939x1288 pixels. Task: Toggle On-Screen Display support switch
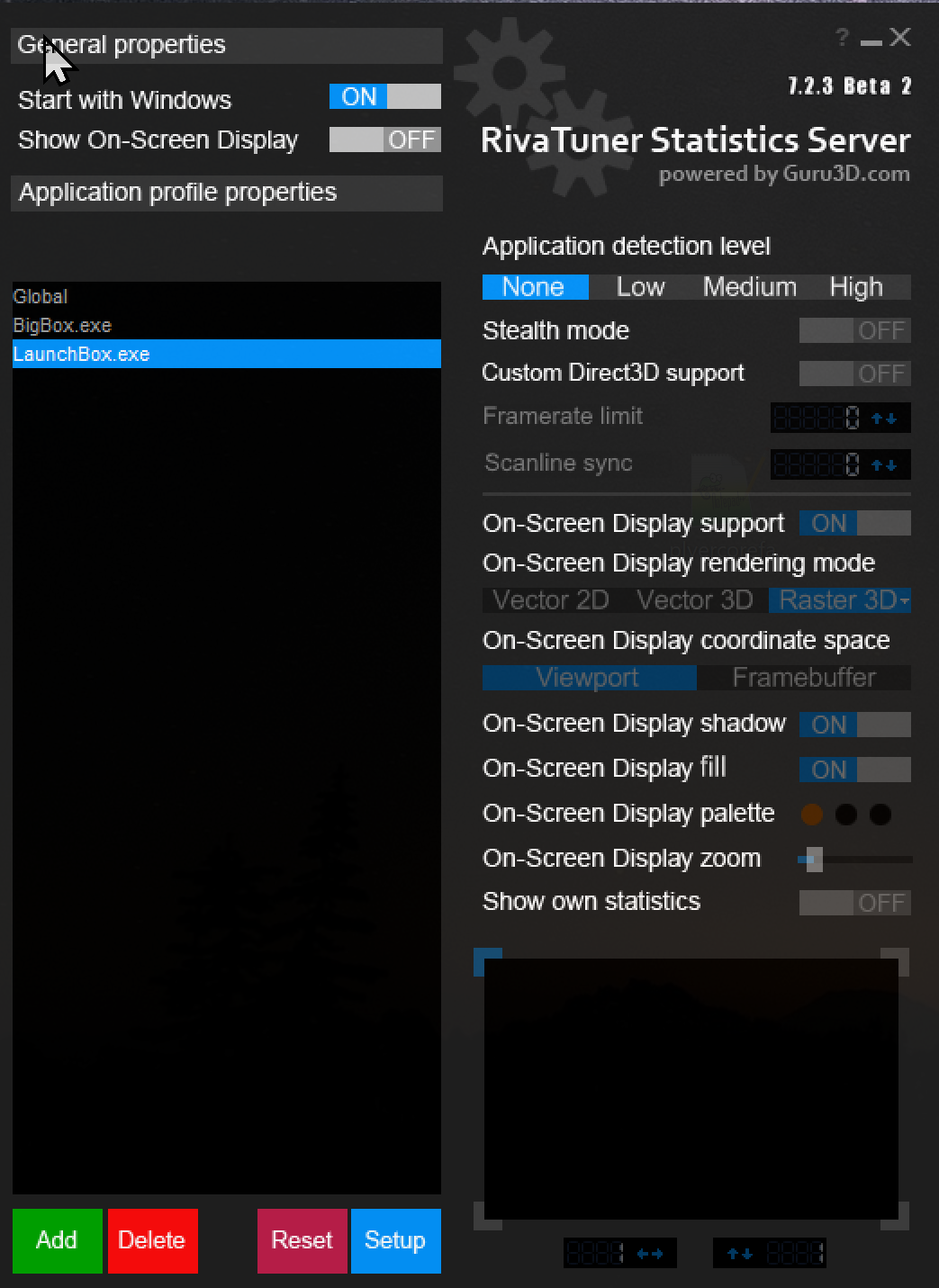pyautogui.click(x=855, y=523)
